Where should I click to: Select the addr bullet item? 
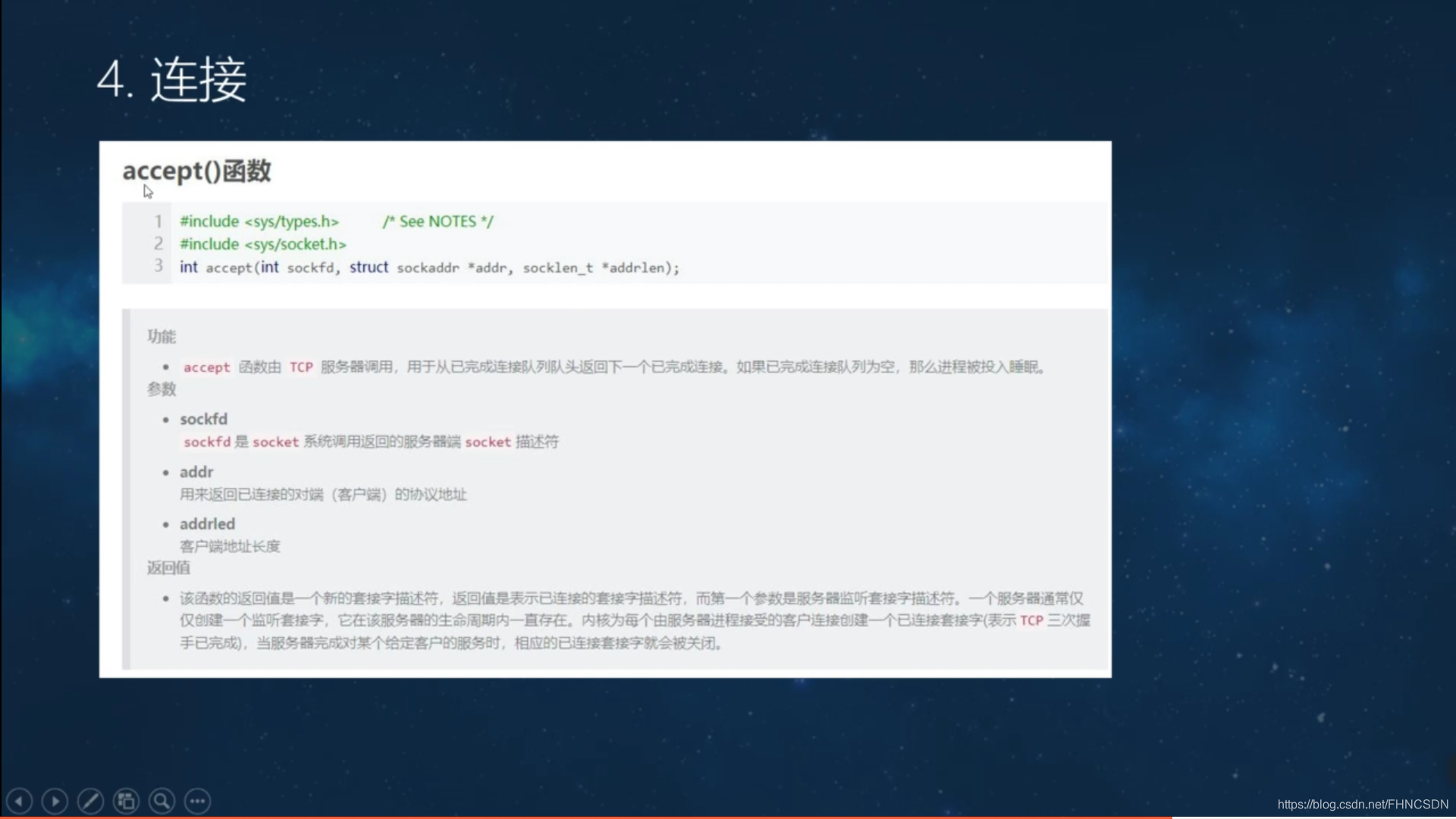coord(196,471)
